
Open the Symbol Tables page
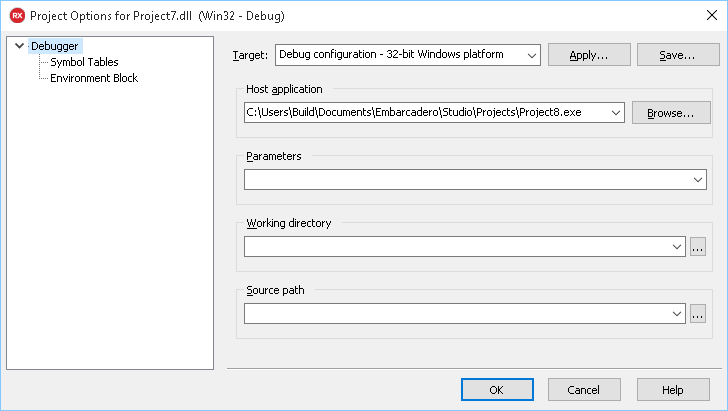click(84, 62)
